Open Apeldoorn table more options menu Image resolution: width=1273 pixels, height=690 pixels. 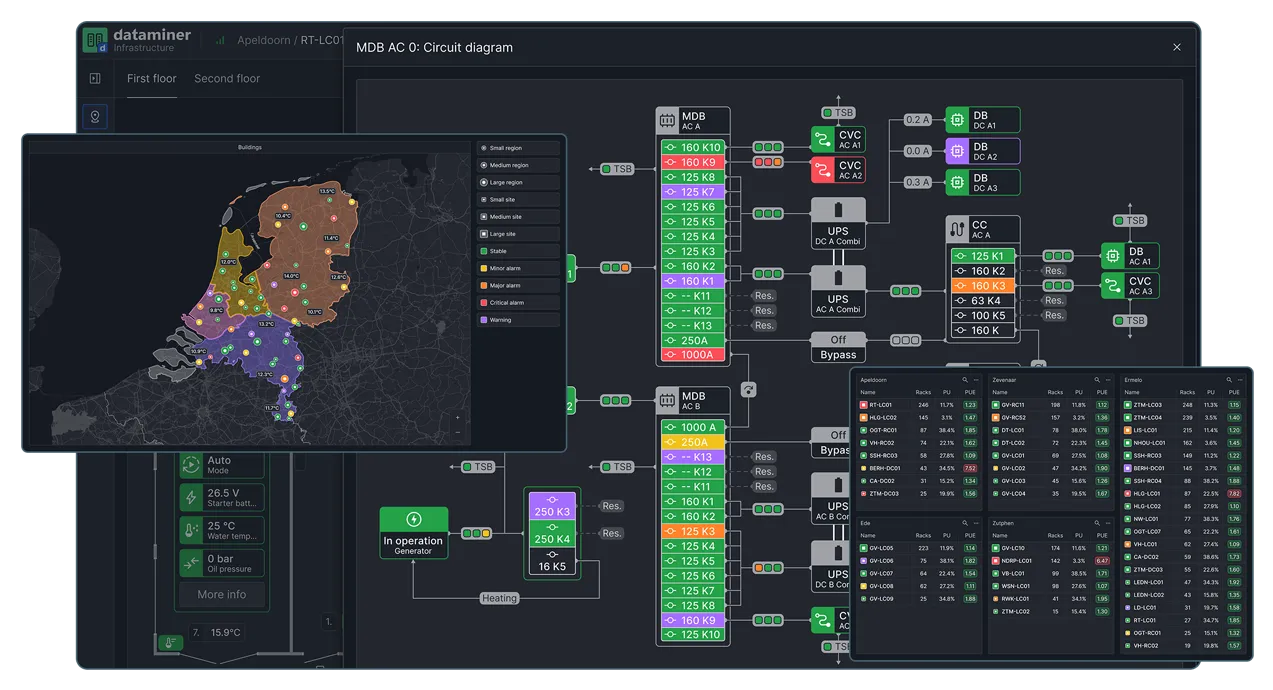point(976,380)
